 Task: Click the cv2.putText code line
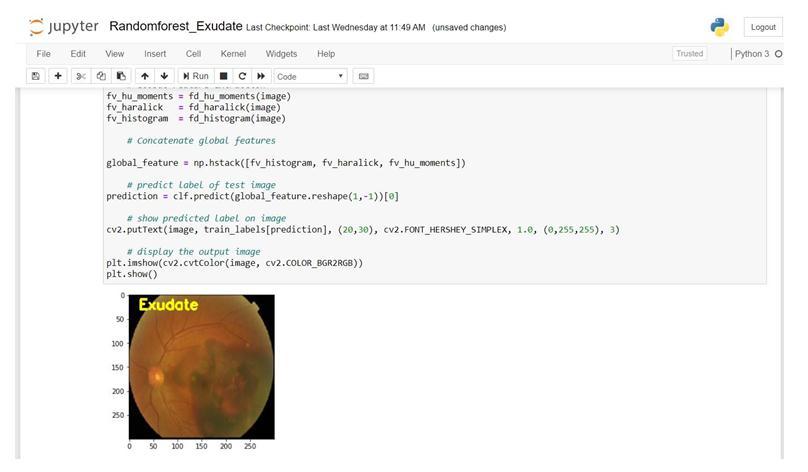[x=363, y=230]
